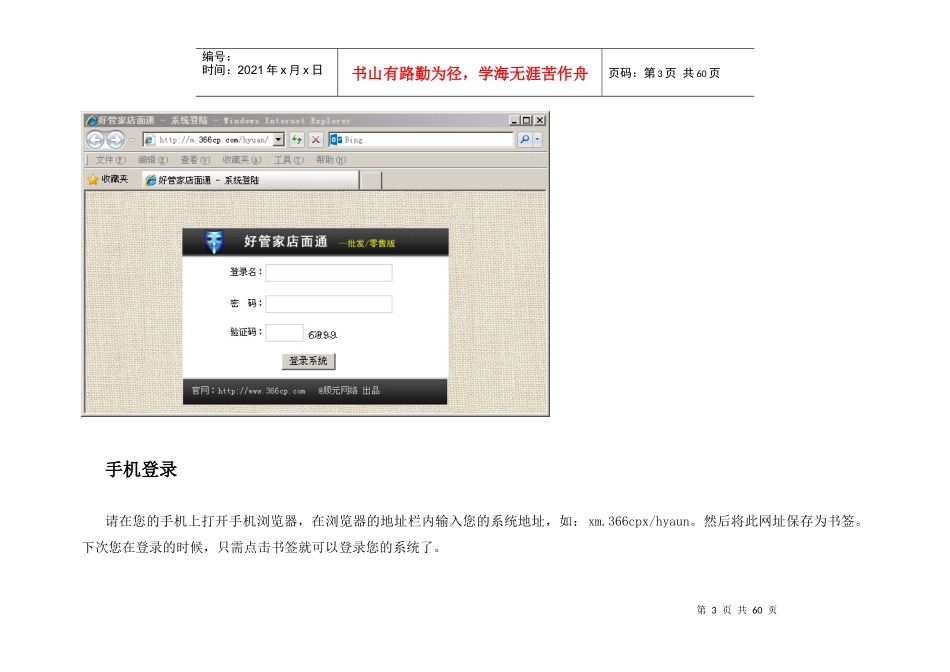Click the @顺元网络 出品 footer text
Screen dimensions: 950x672
point(349,391)
